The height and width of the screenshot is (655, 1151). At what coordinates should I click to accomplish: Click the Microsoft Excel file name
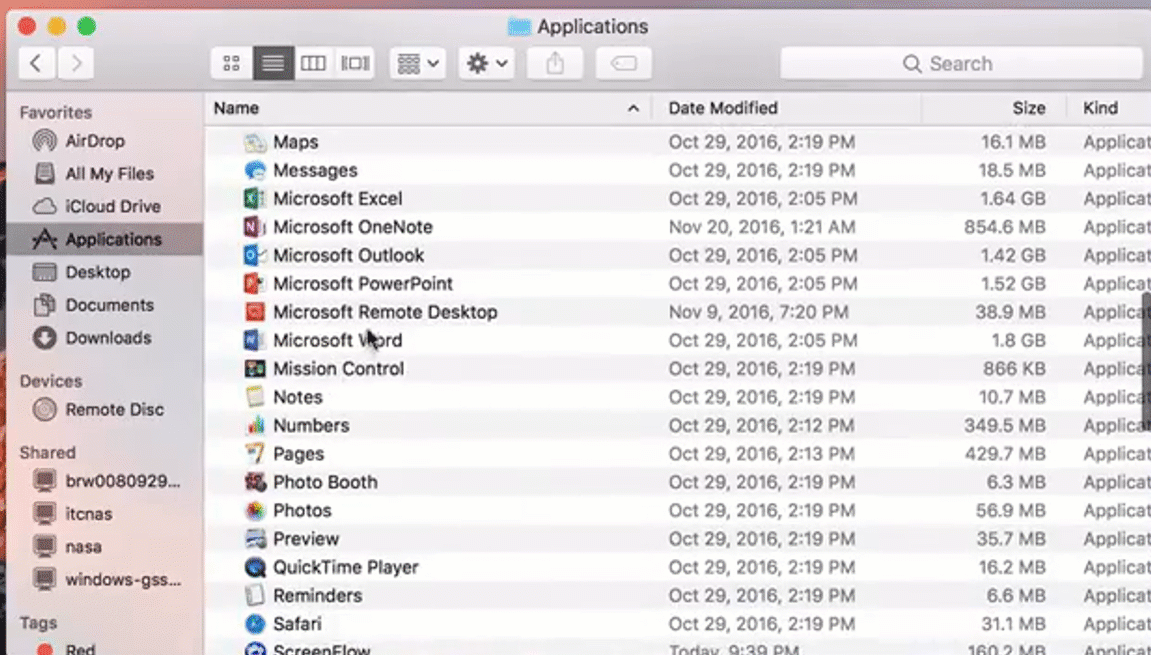[x=338, y=199]
